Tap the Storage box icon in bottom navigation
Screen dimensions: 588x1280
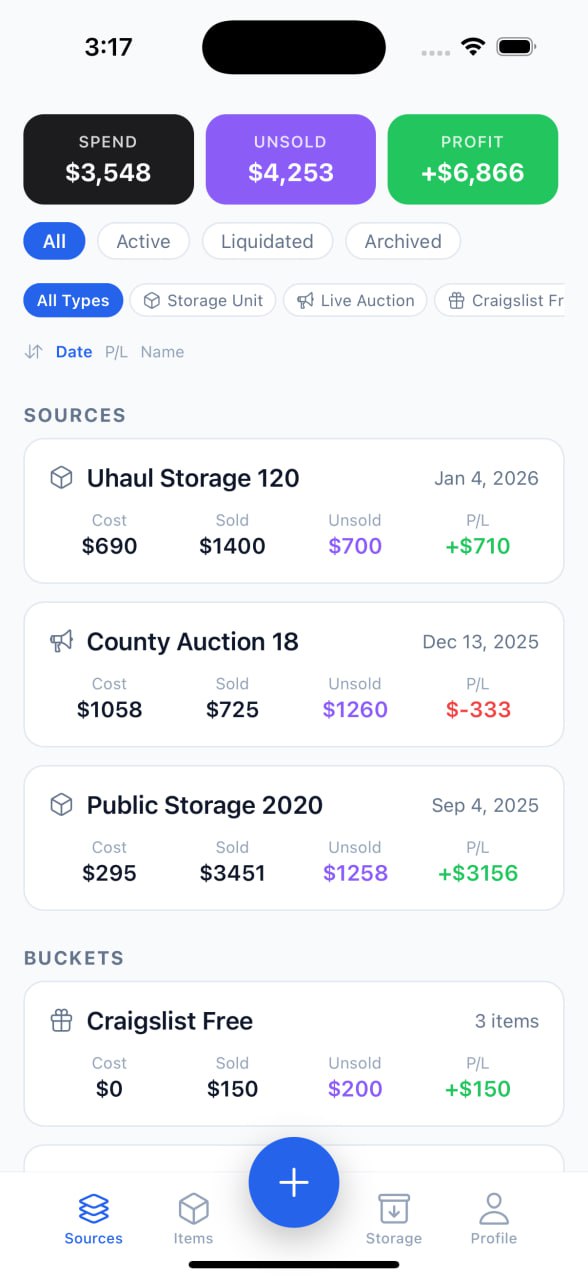393,1207
